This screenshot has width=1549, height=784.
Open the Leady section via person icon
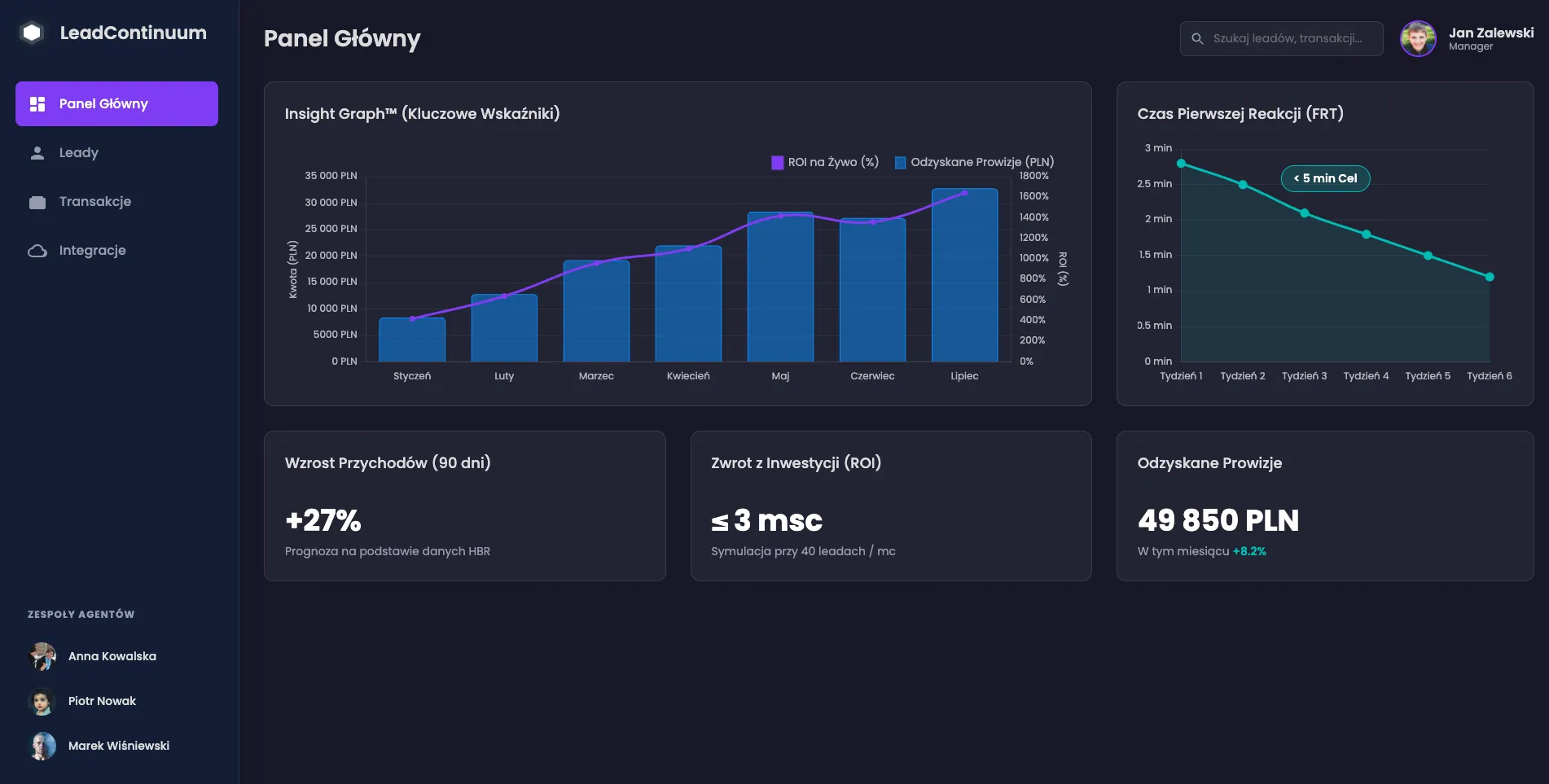tap(36, 152)
